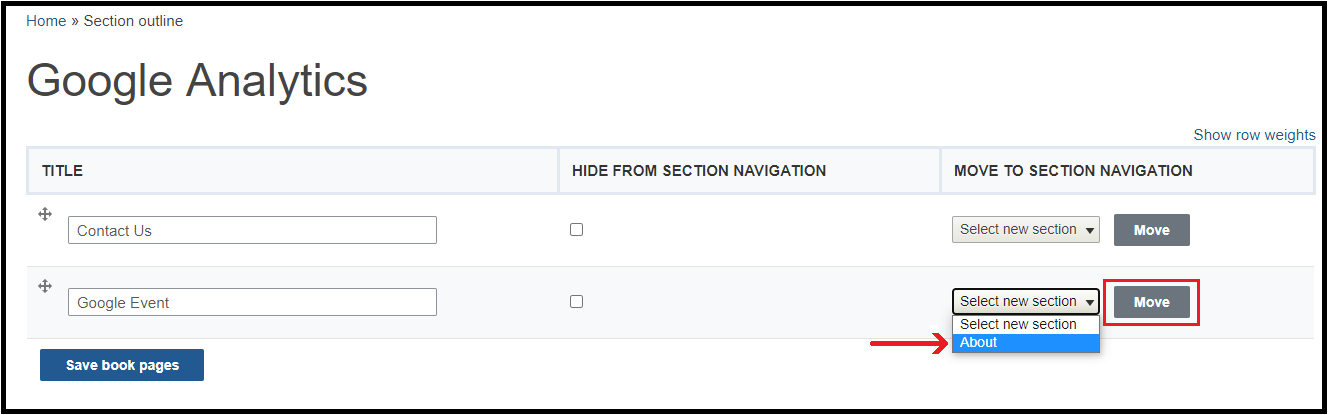
Task: Click Move button for Contact Us
Action: [1152, 230]
